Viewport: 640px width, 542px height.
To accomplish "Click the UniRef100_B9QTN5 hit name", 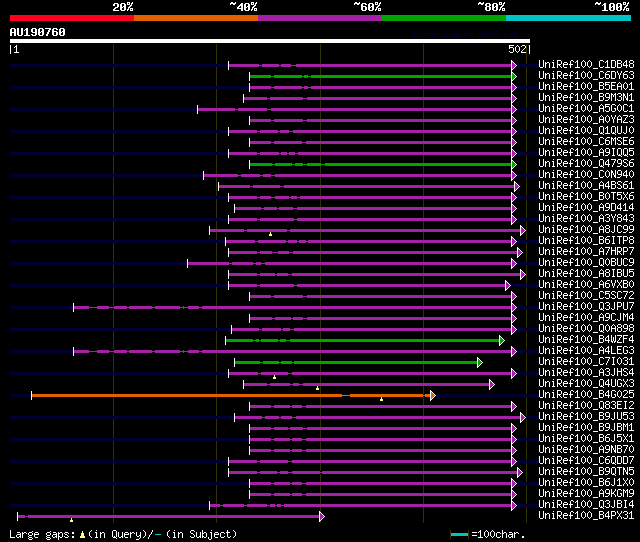I will [x=586, y=472].
